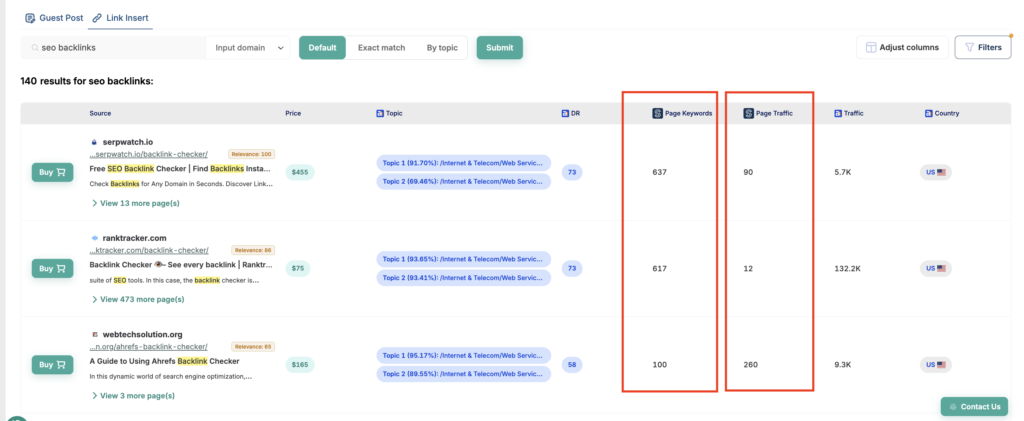
Task: Click the search magnifier icon
Action: tap(34, 48)
